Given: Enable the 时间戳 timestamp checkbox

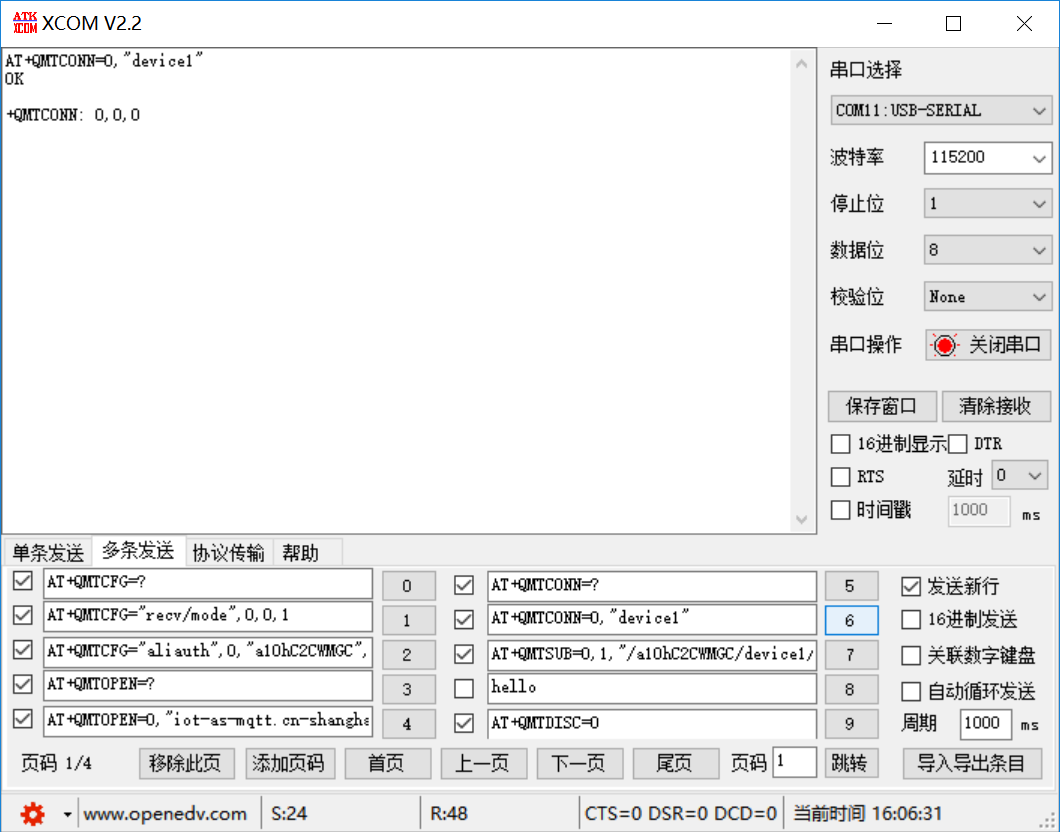Looking at the screenshot, I should [840, 510].
